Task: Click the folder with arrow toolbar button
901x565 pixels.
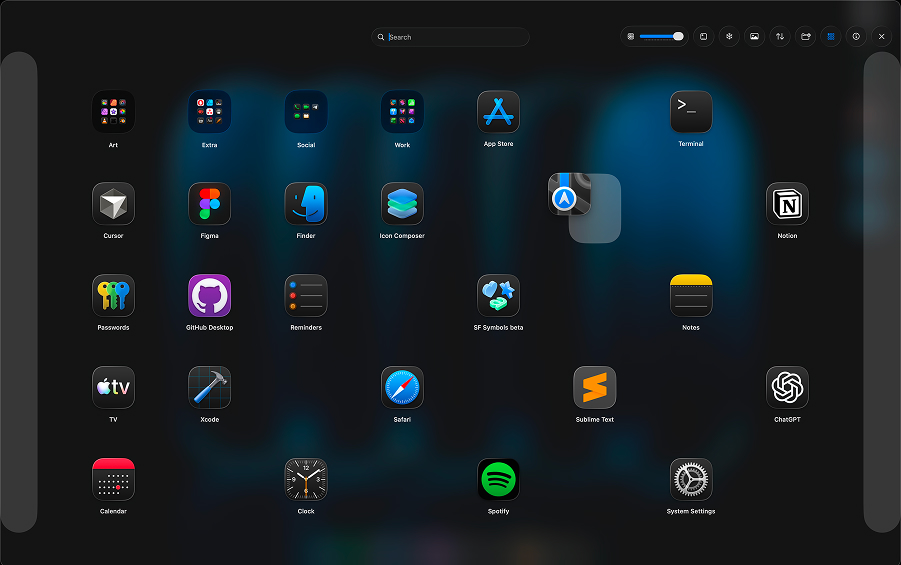Action: click(805, 36)
